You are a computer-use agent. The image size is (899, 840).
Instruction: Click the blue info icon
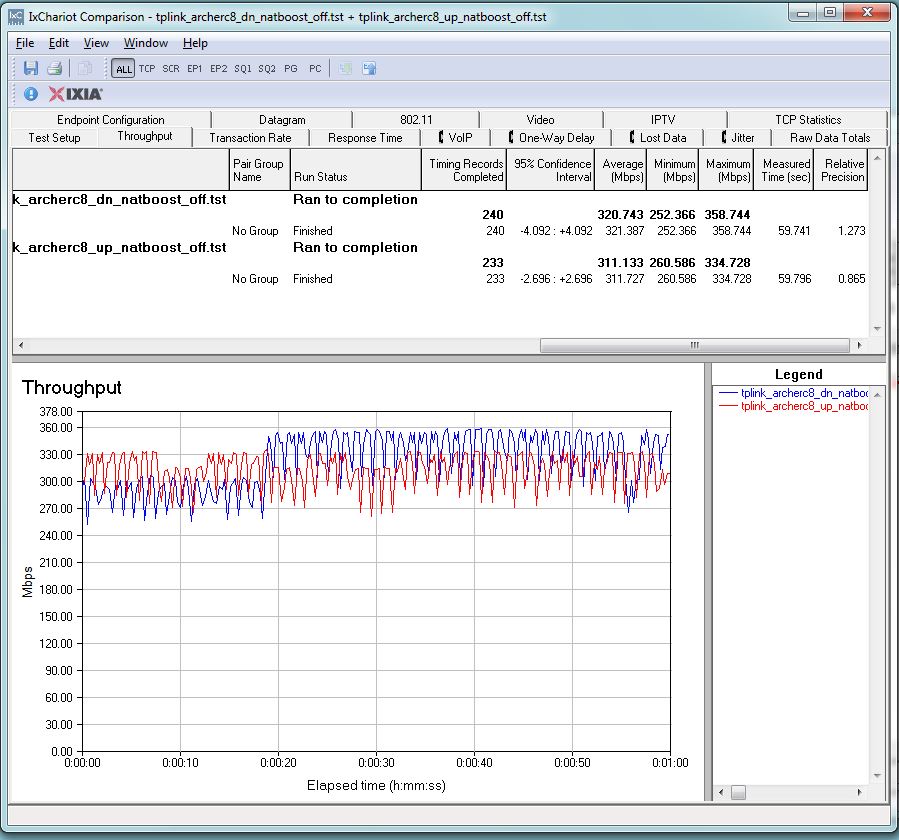click(x=31, y=94)
